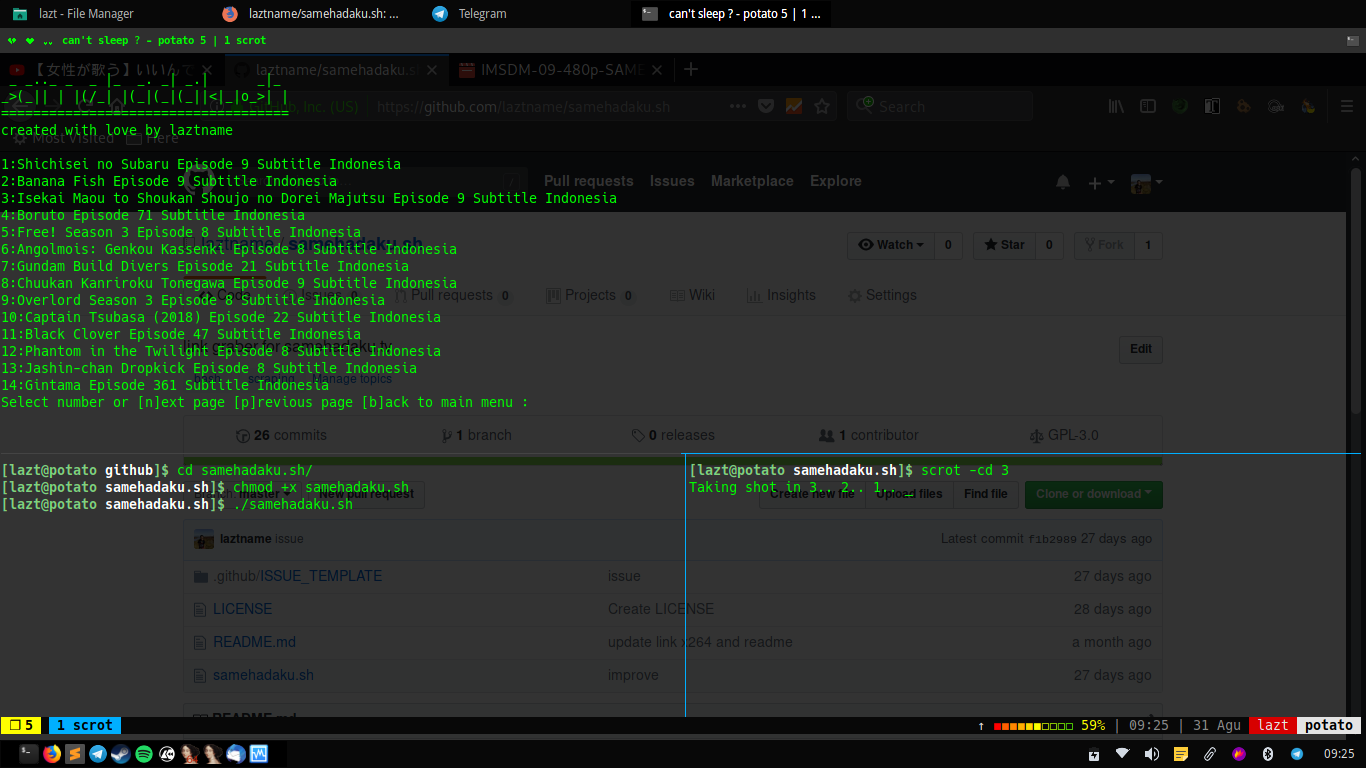Click the battery charging tray icon
1366x768 pixels.
pos(1094,754)
